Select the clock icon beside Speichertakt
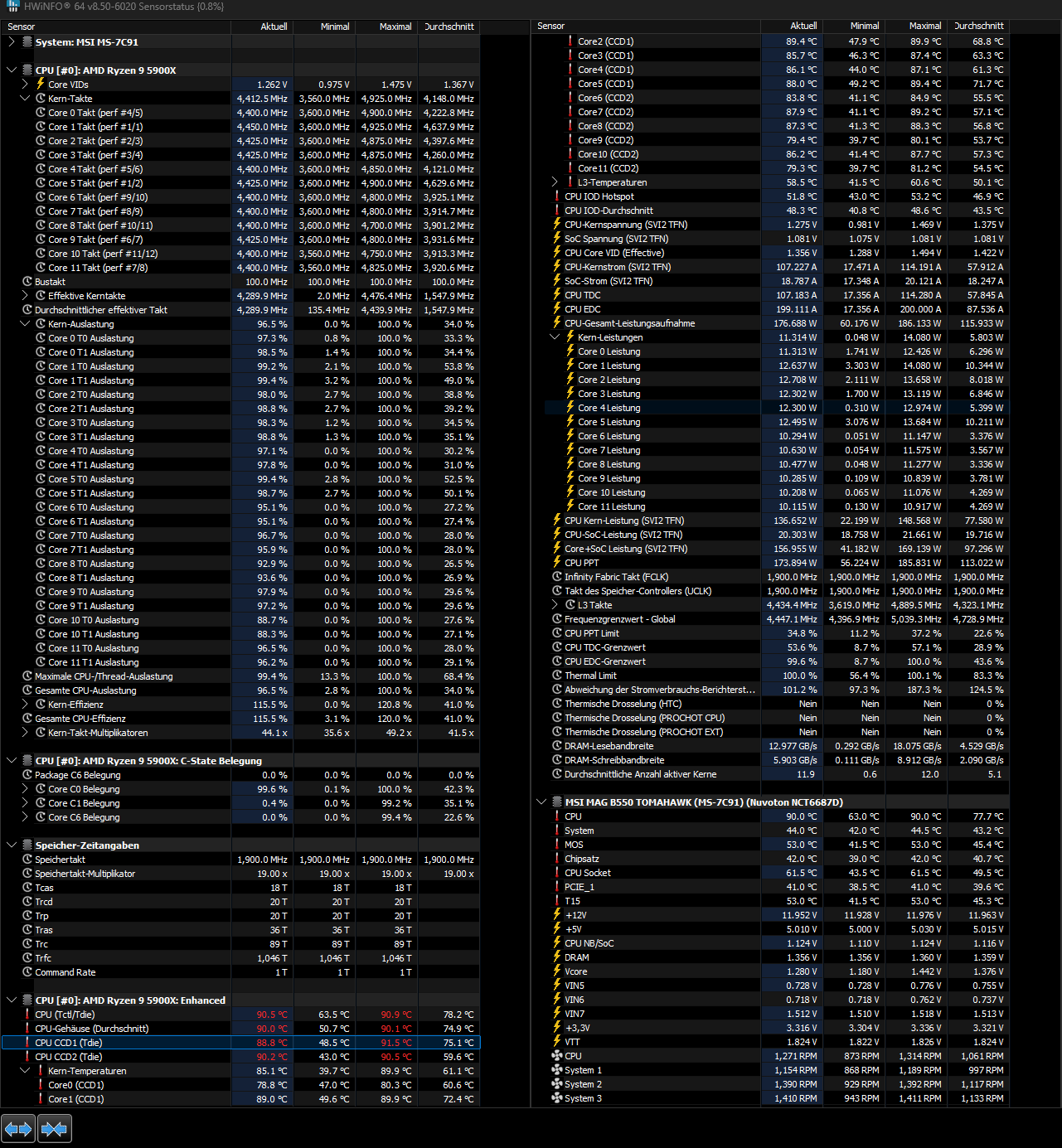Screen dimensions: 1062x1148 [x=27, y=860]
